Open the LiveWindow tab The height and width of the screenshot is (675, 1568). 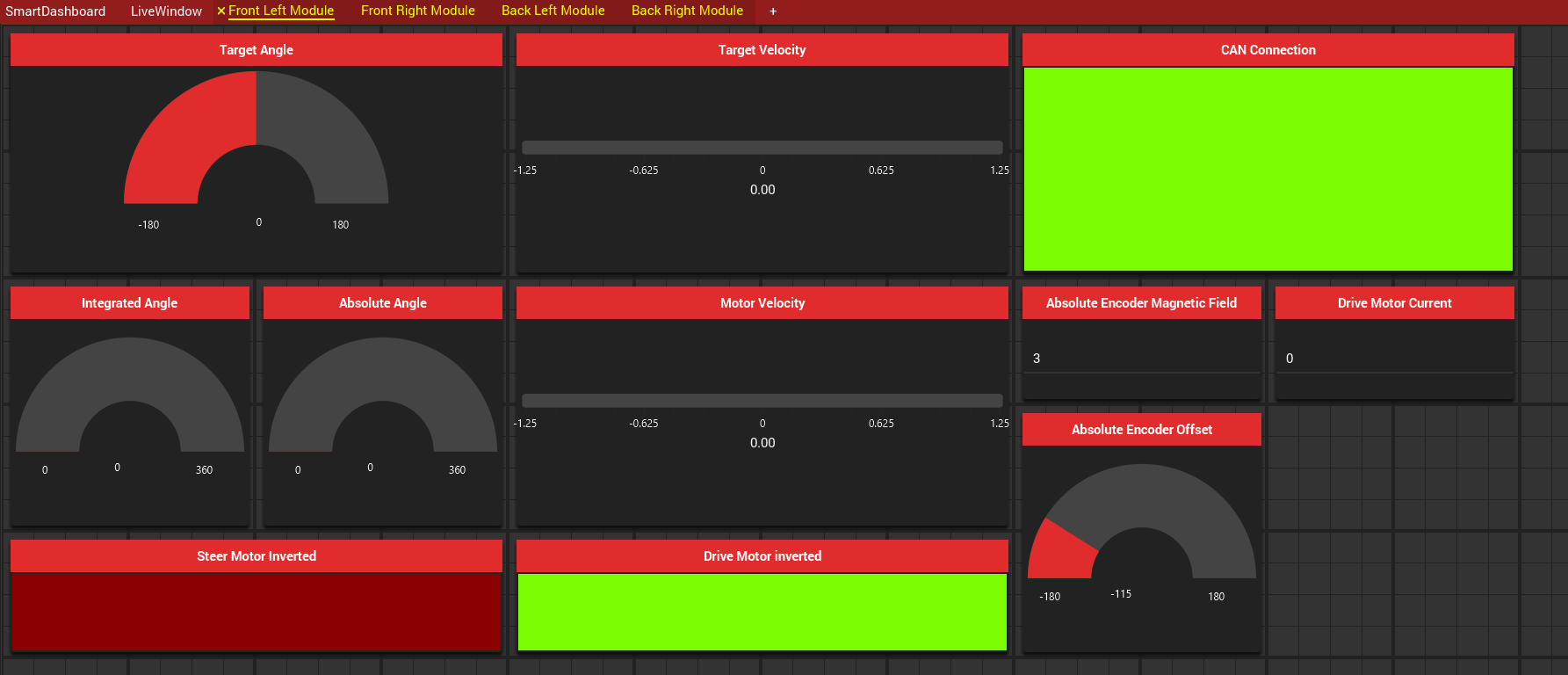(166, 11)
